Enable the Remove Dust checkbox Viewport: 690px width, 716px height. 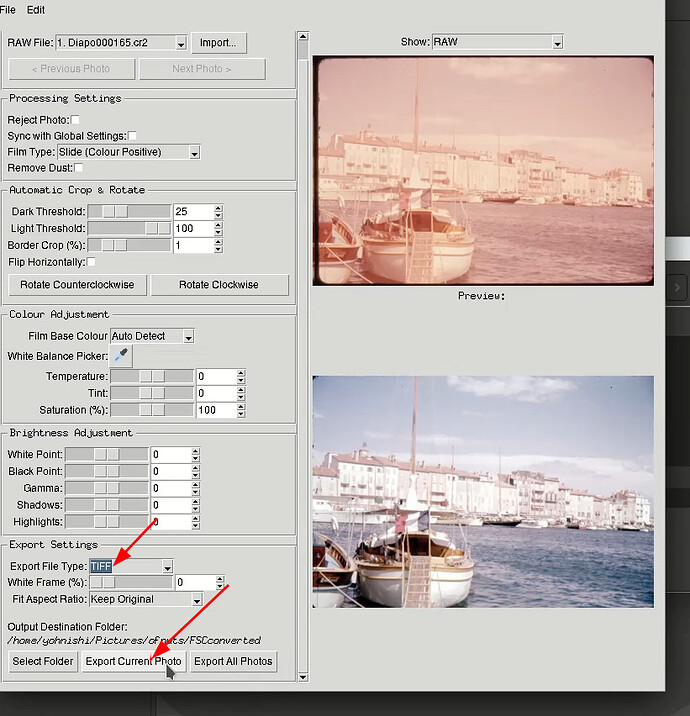79,168
